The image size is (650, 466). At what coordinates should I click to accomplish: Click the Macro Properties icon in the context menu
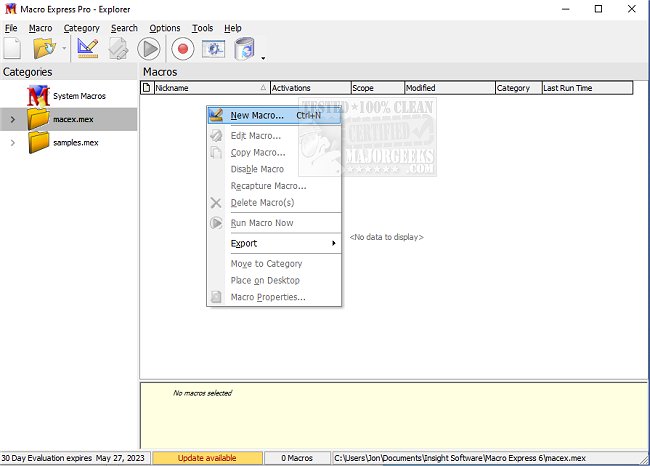(216, 297)
